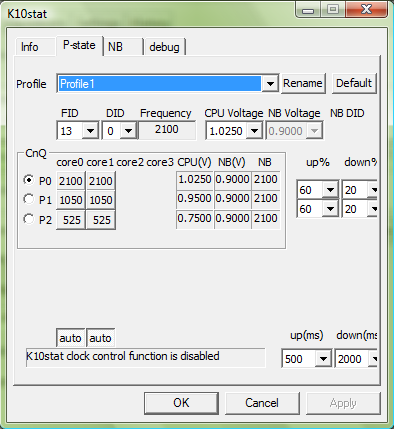Viewport: 394px width, 429px height.
Task: Click core1 P1 button showing 1050
Action: pyautogui.click(x=101, y=200)
